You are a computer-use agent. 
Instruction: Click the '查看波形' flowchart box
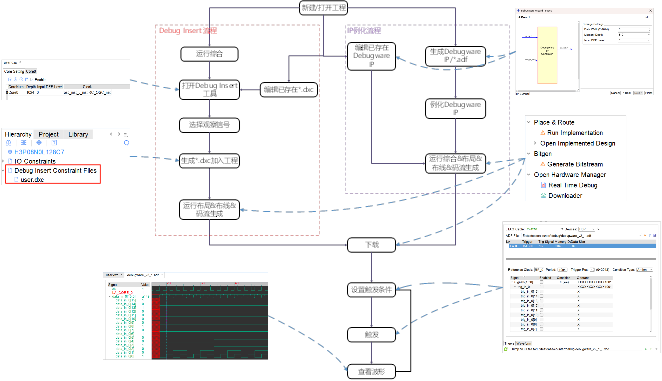point(372,372)
